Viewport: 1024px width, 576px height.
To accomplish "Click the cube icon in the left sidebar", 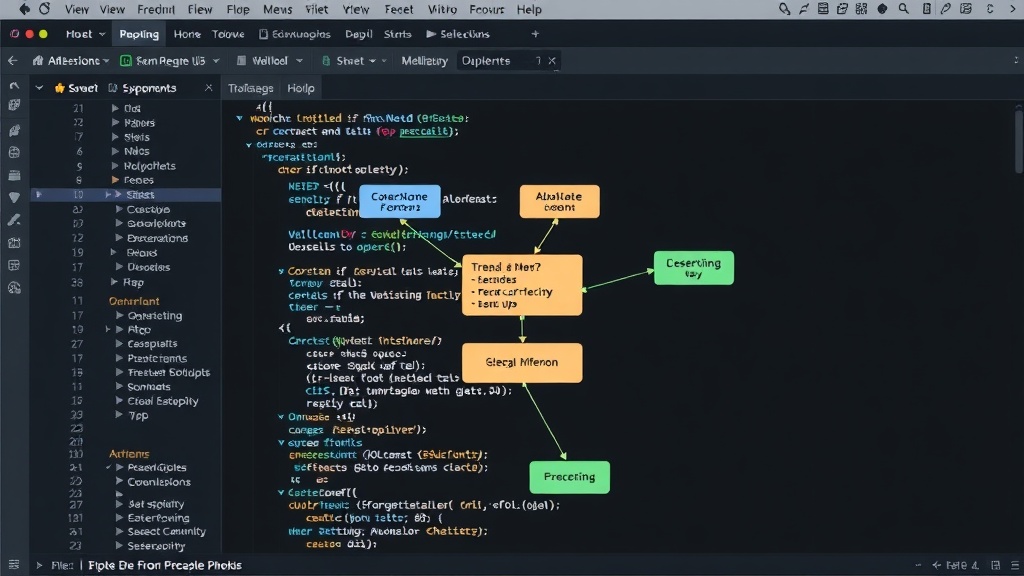I will click(14, 105).
